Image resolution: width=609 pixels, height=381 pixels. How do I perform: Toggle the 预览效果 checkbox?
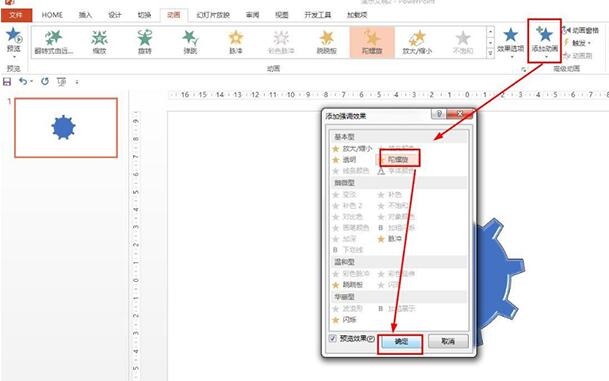tap(332, 338)
